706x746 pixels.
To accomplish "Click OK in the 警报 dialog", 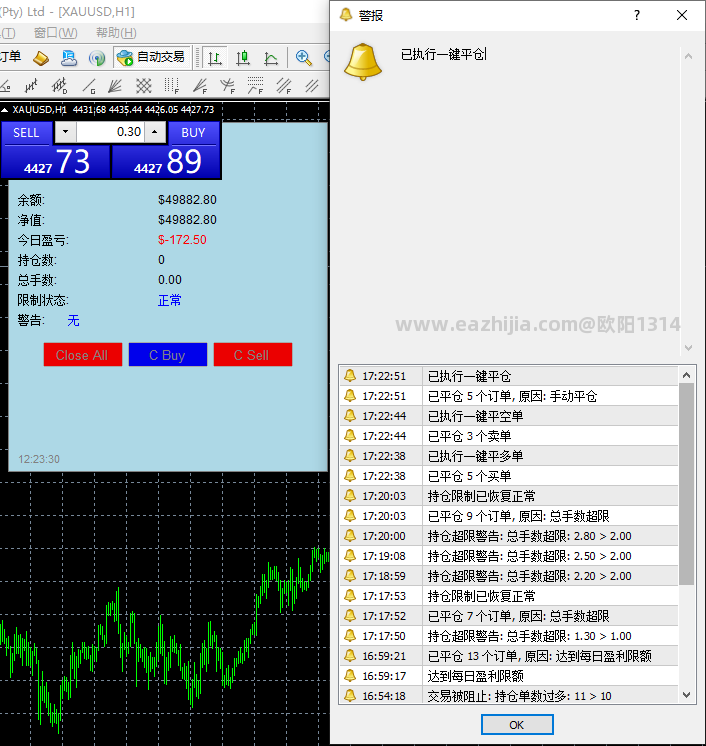I will pyautogui.click(x=517, y=725).
